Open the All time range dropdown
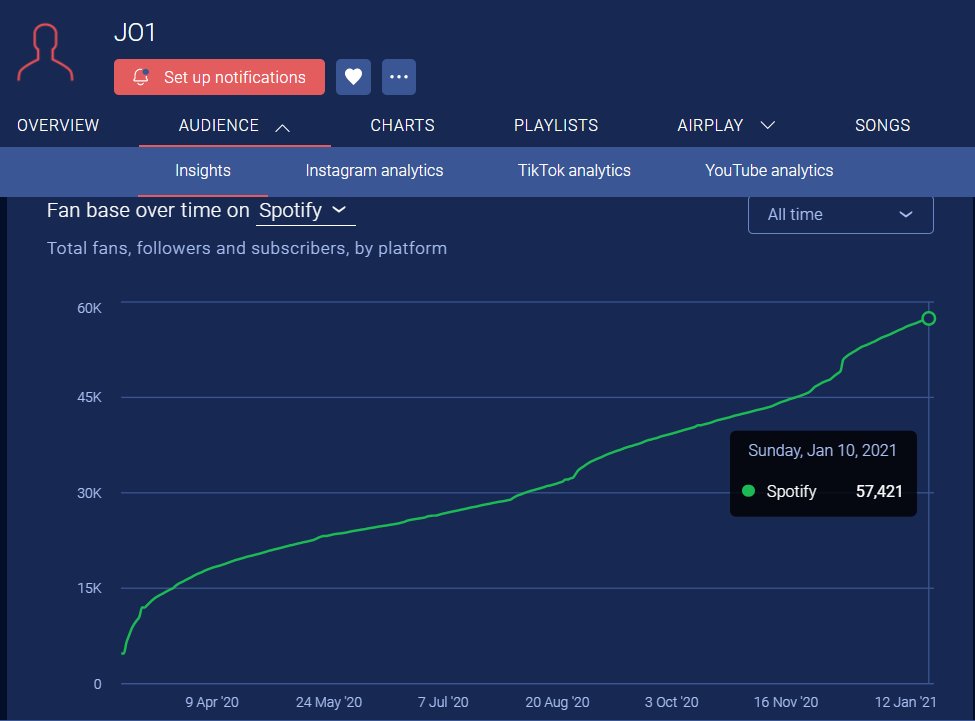 [841, 214]
